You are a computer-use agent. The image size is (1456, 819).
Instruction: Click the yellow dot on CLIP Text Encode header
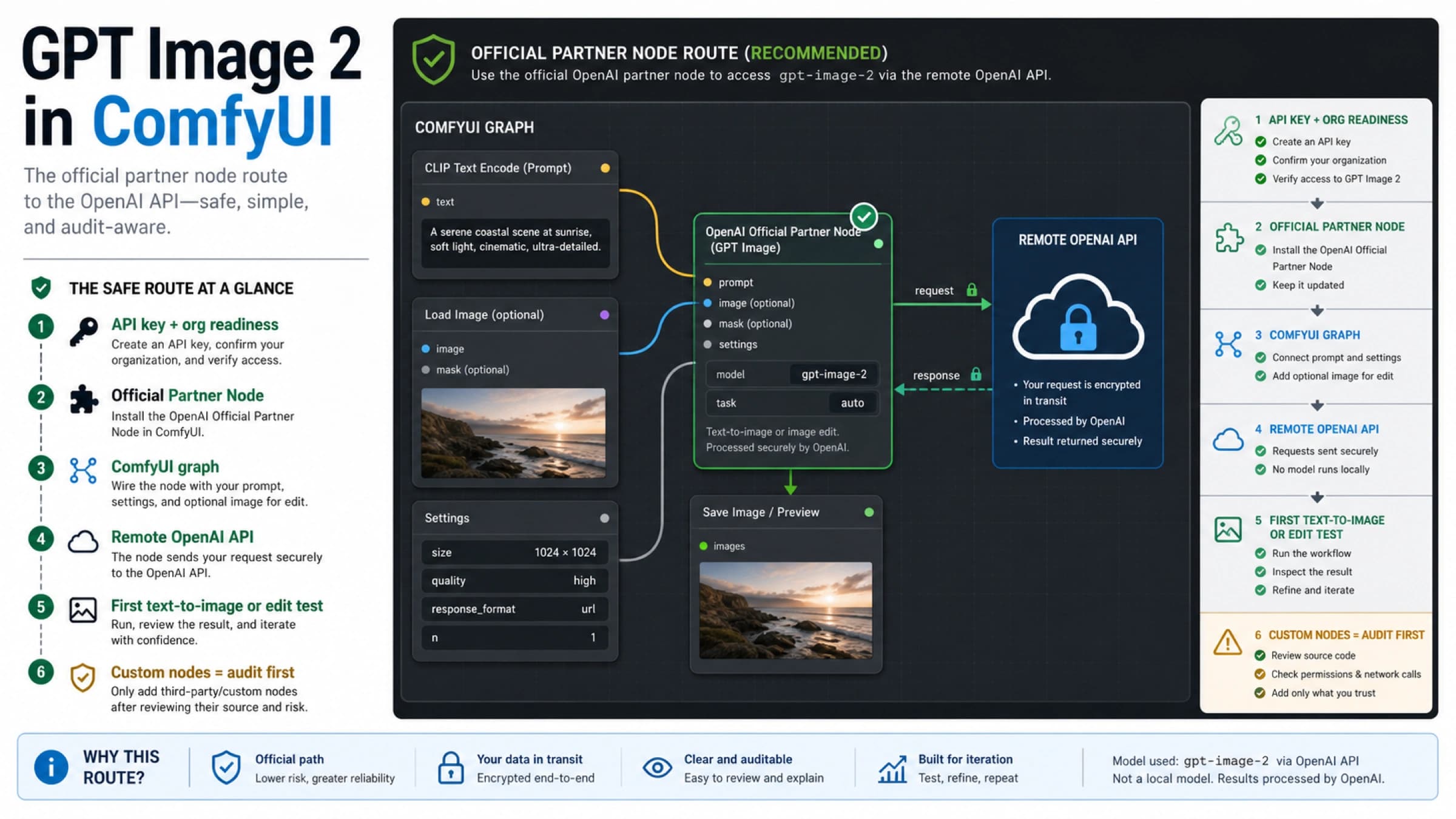pyautogui.click(x=605, y=168)
